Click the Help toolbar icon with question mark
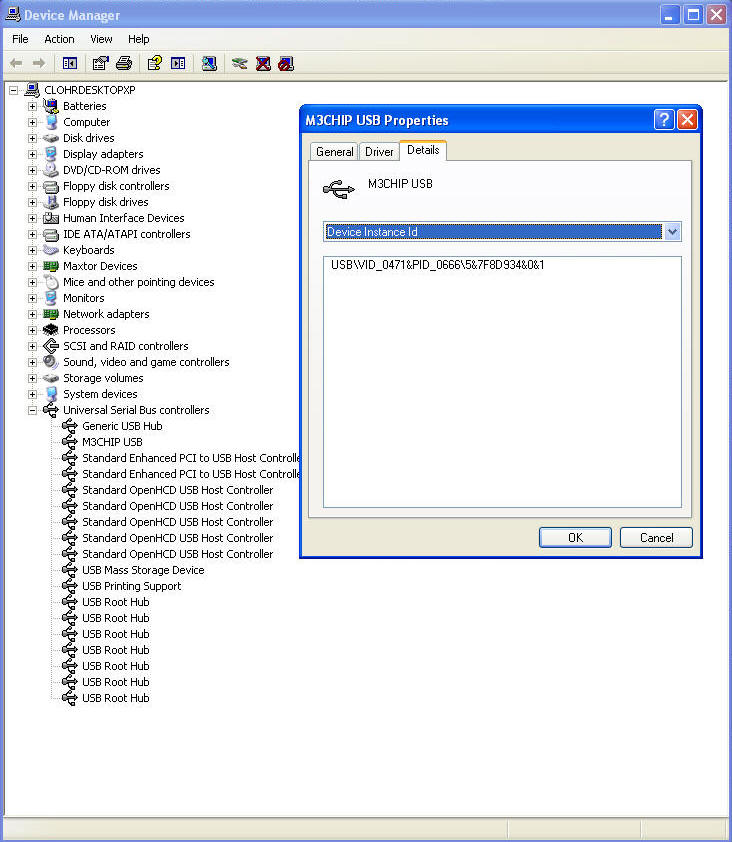Image resolution: width=732 pixels, height=842 pixels. (x=155, y=63)
